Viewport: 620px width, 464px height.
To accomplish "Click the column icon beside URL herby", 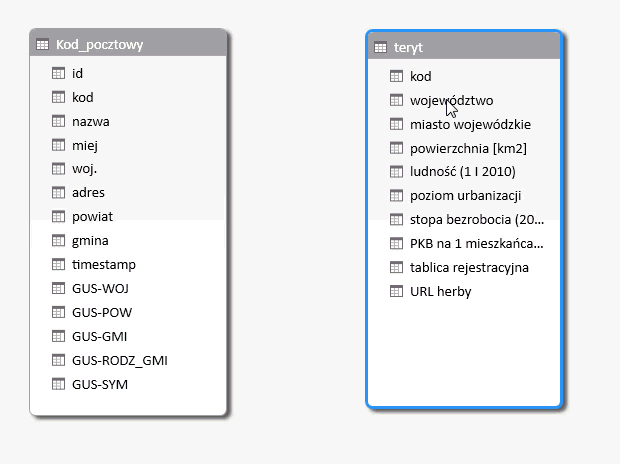I will pyautogui.click(x=396, y=291).
